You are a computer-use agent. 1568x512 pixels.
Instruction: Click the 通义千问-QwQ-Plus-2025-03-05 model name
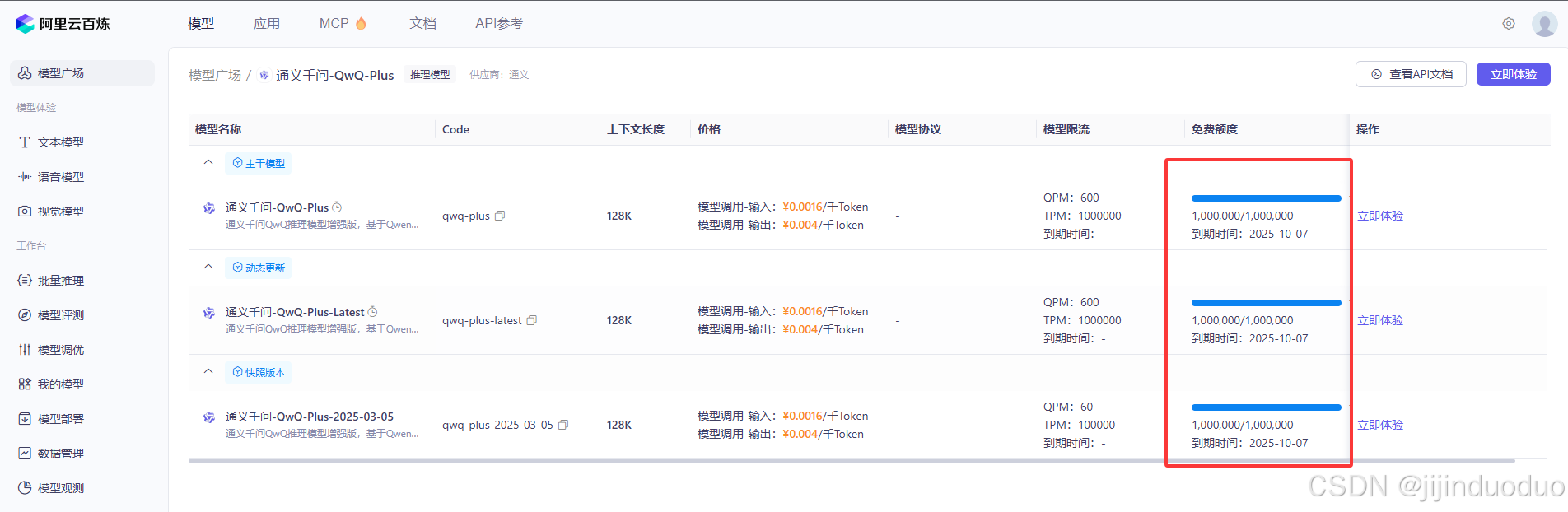coord(310,417)
